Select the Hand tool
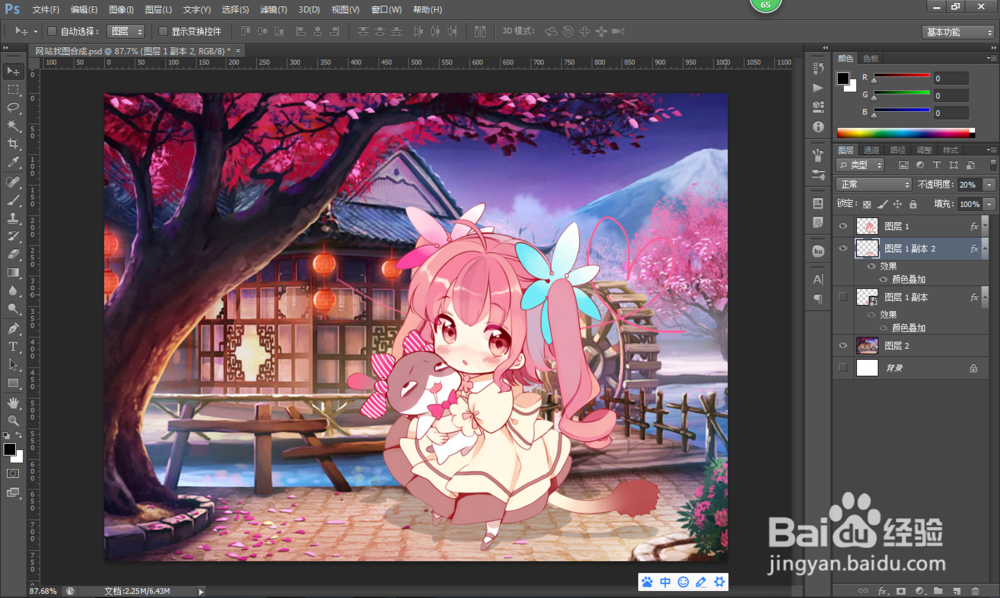Image resolution: width=1000 pixels, height=598 pixels. point(13,403)
